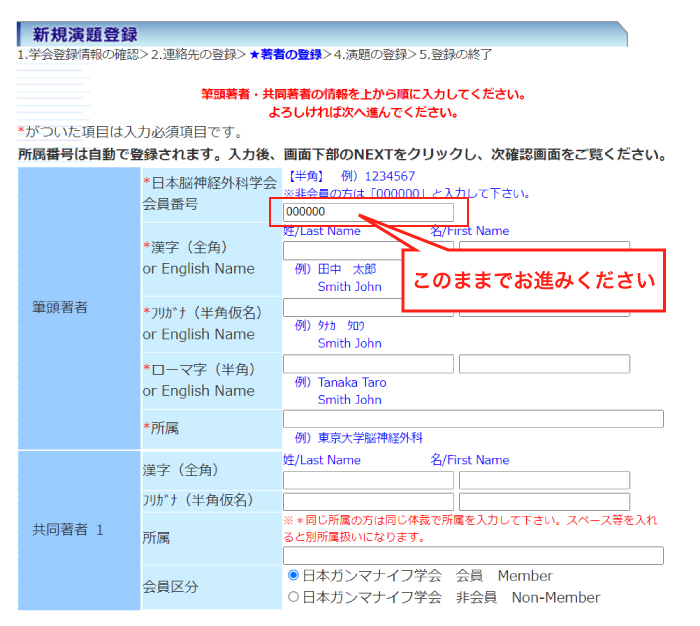Click the red note about 同じ所属の方
This screenshot has width=700, height=626.
pyautogui.click(x=470, y=528)
